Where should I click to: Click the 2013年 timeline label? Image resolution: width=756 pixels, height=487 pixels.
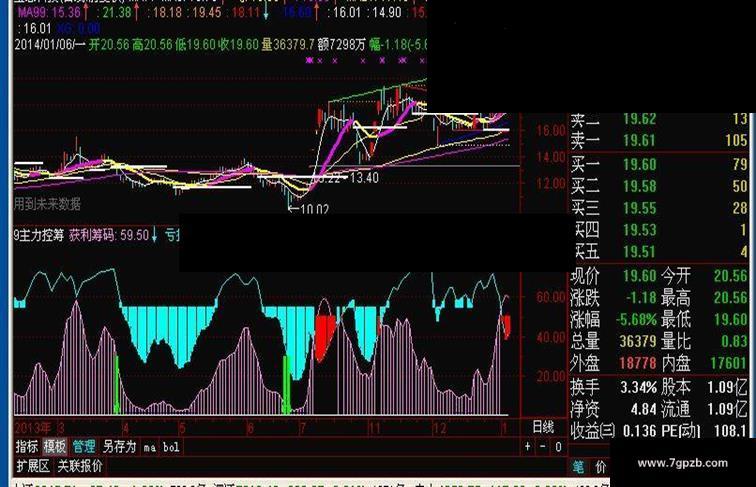[x=32, y=428]
